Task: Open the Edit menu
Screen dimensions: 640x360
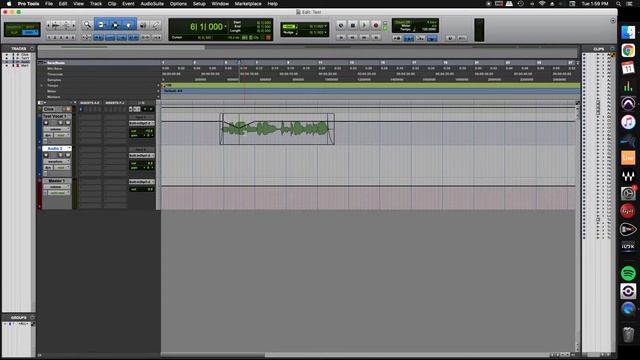Action: [63, 4]
